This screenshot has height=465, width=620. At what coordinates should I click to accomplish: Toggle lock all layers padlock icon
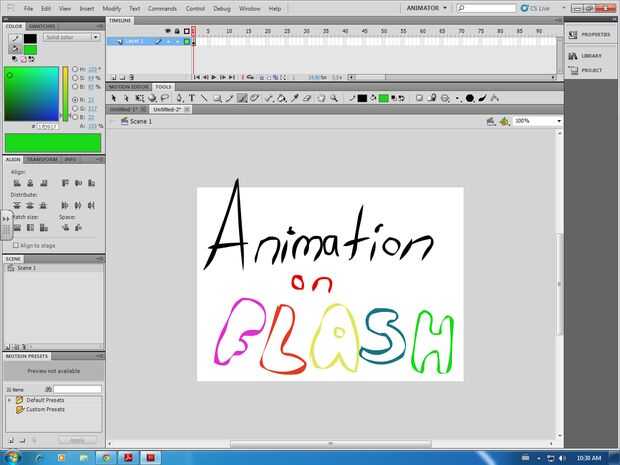tap(177, 31)
